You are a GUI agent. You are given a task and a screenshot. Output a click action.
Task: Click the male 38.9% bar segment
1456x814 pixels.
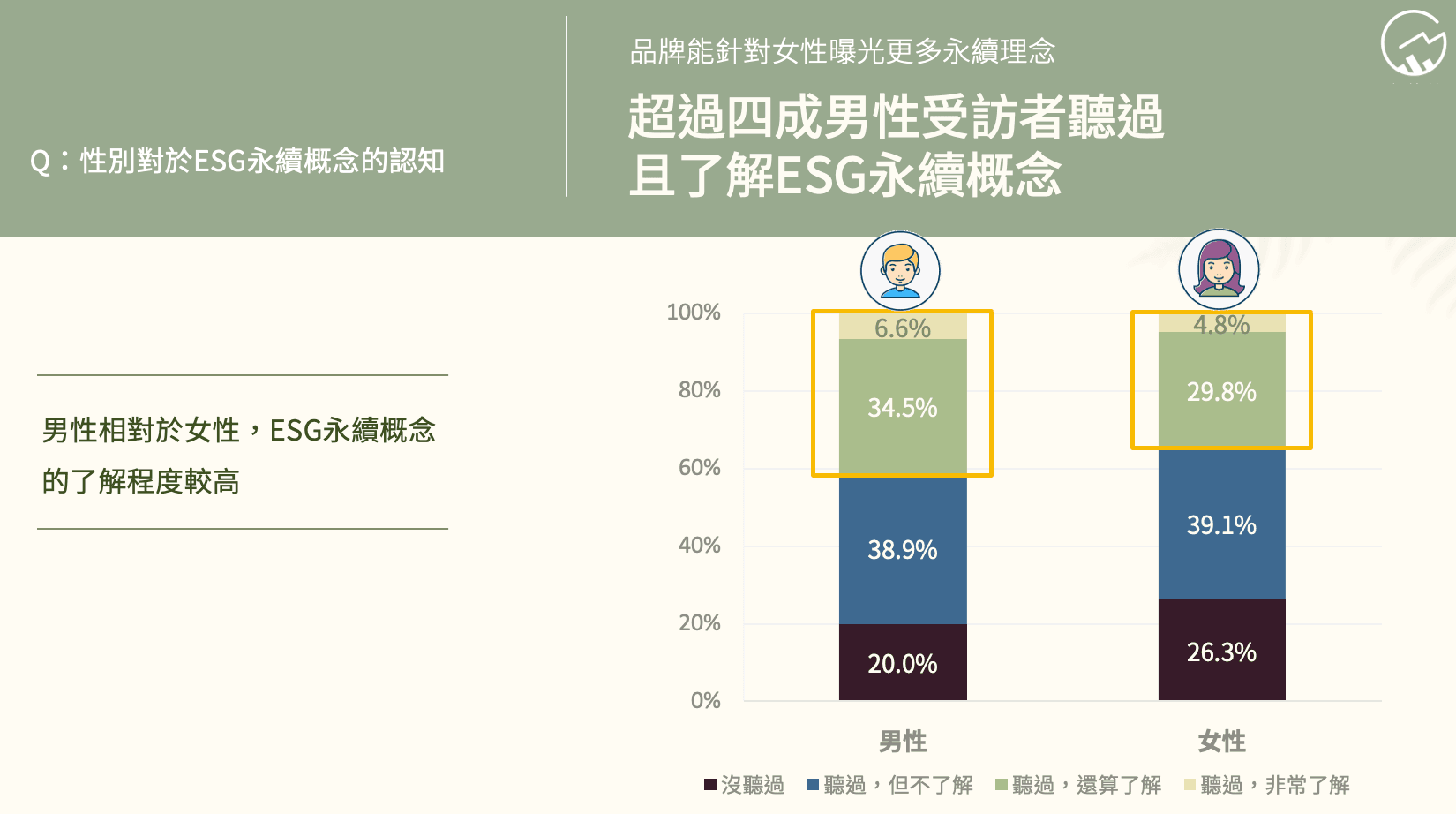903,550
